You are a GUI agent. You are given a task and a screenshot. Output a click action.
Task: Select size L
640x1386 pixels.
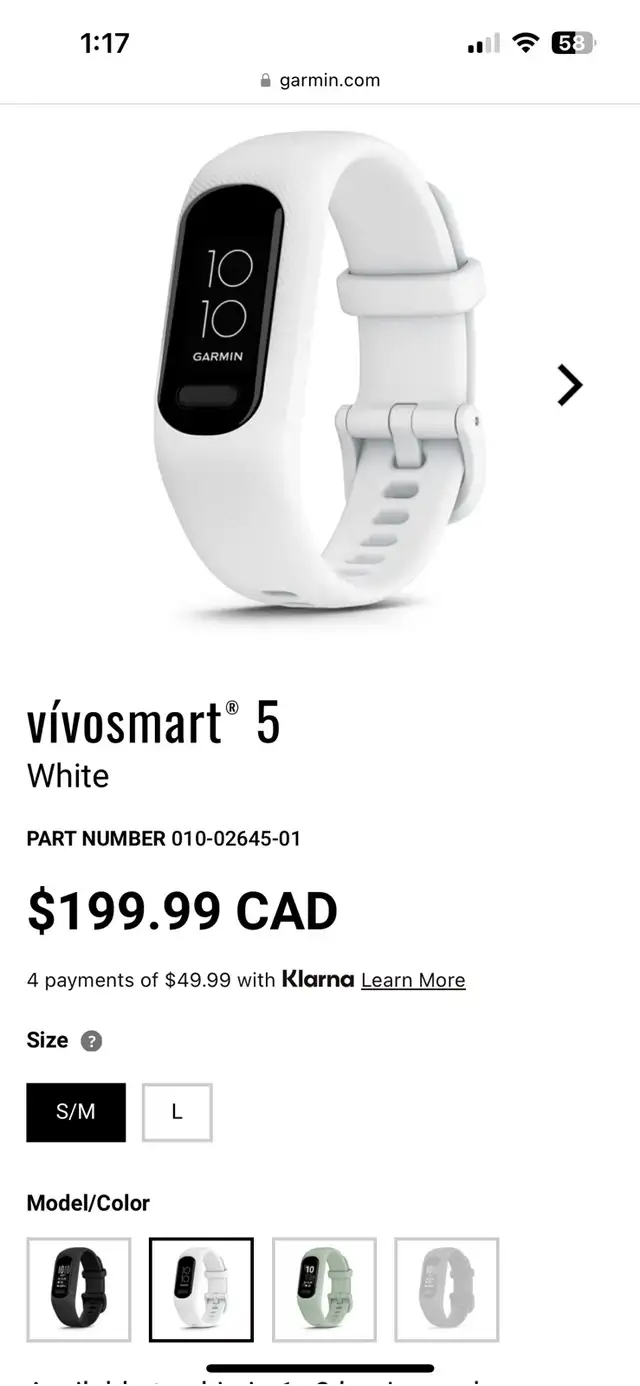point(177,1112)
